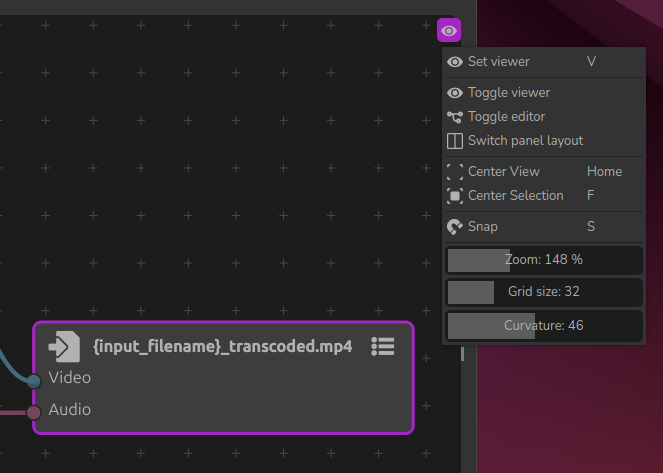The image size is (663, 473).
Task: Click the Toggle viewer eye icon
Action: point(455,93)
